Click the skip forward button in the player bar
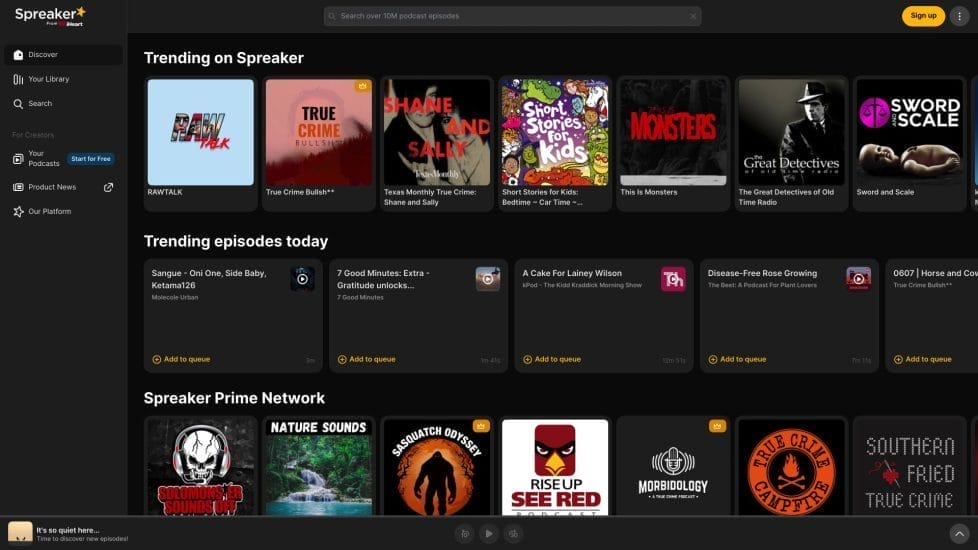This screenshot has height=550, width=978. coord(513,534)
